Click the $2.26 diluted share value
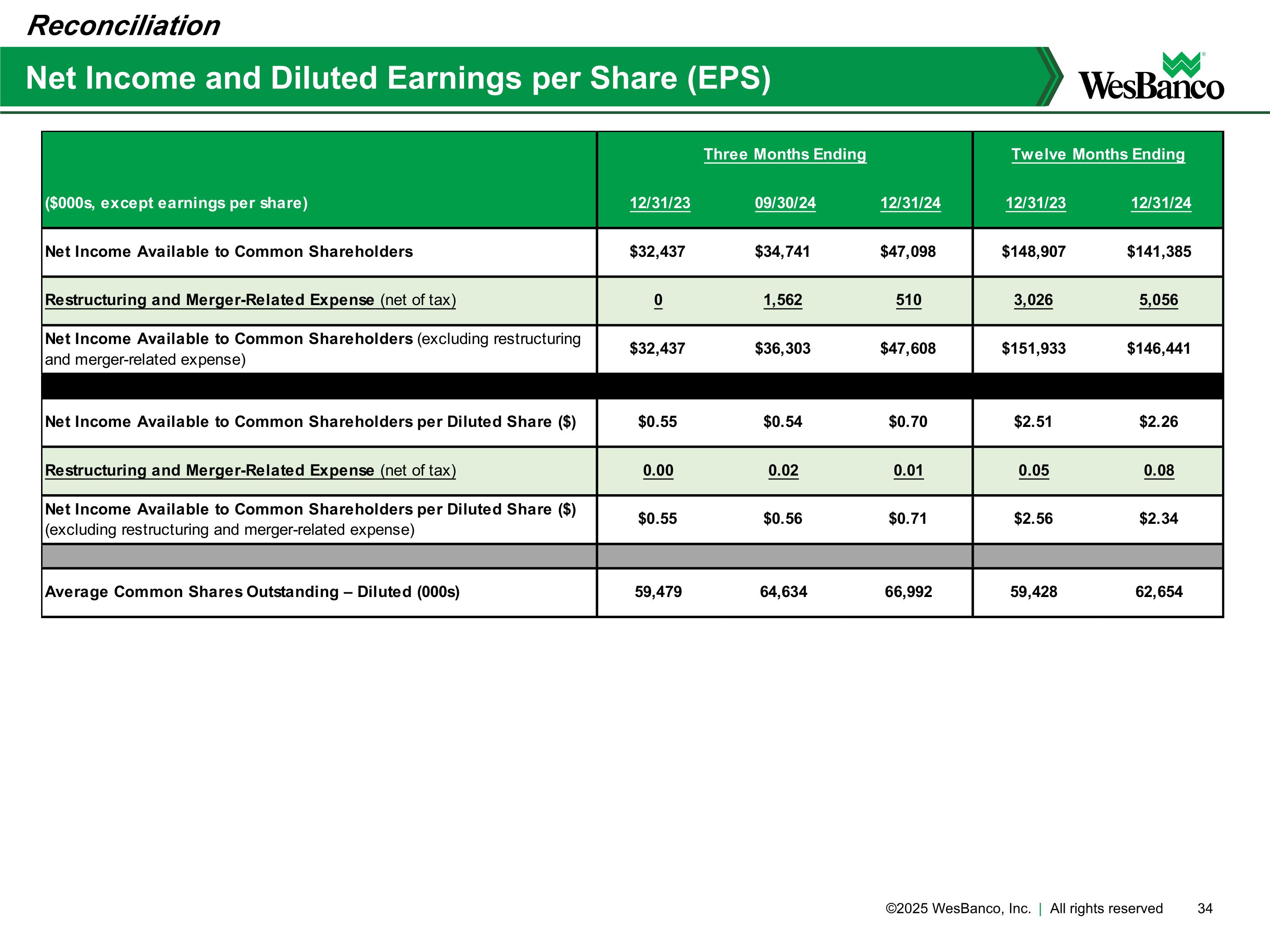 tap(1159, 422)
